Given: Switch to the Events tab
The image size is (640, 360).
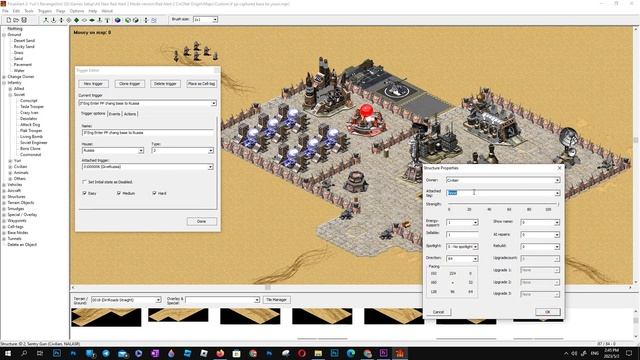Looking at the screenshot, I should [114, 114].
